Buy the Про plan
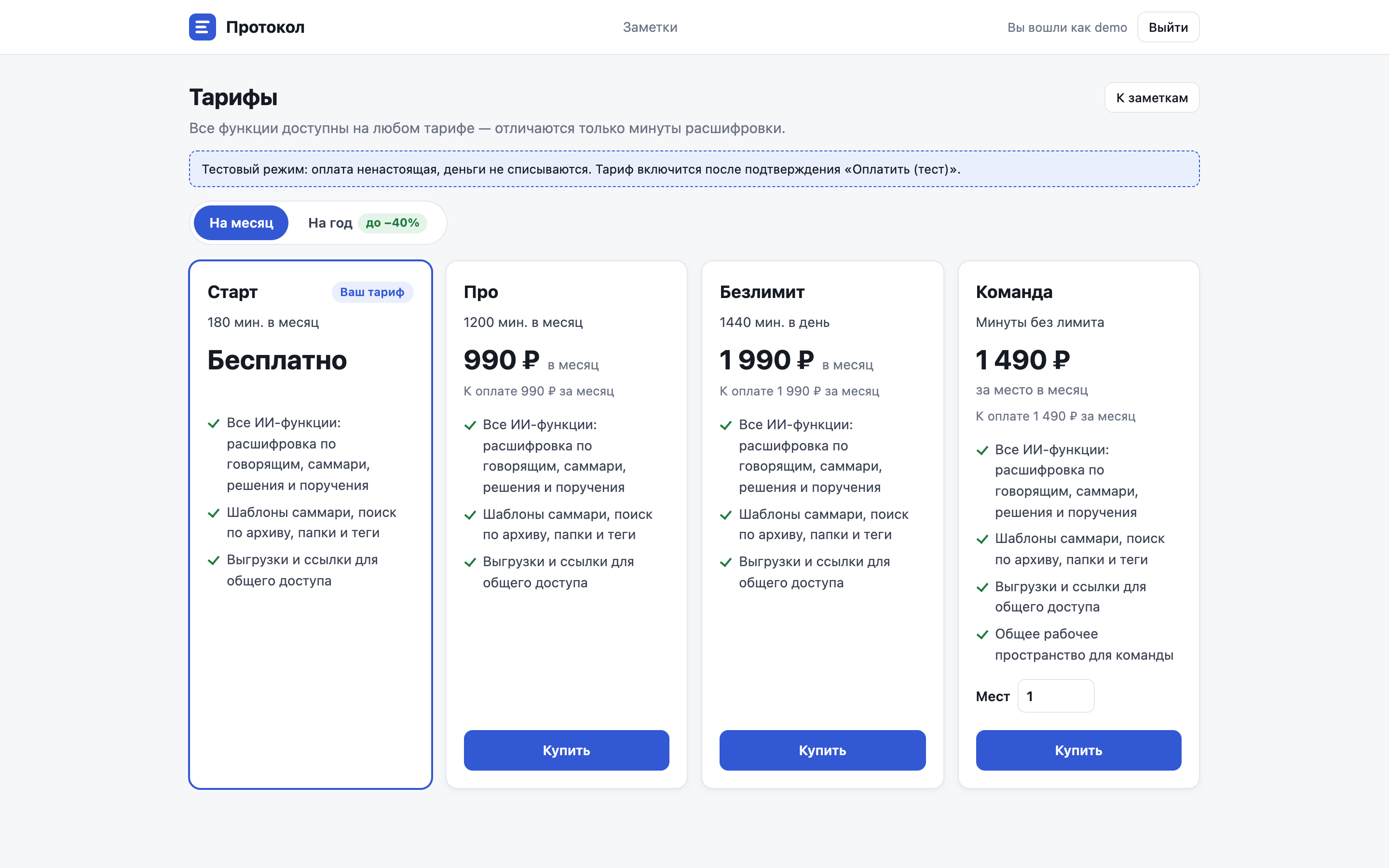This screenshot has height=868, width=1389. coord(566,750)
